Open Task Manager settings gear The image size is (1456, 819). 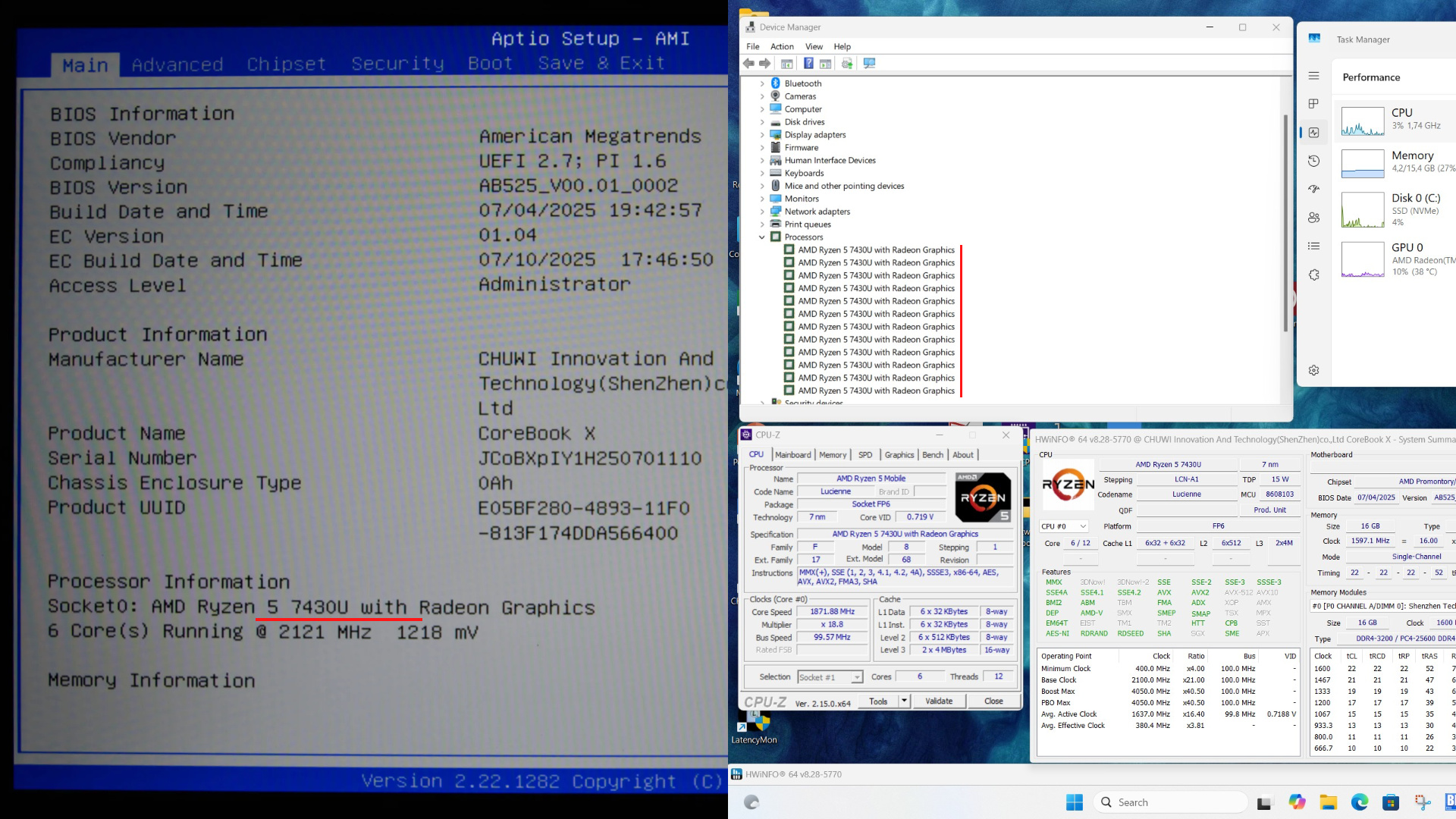(1313, 370)
